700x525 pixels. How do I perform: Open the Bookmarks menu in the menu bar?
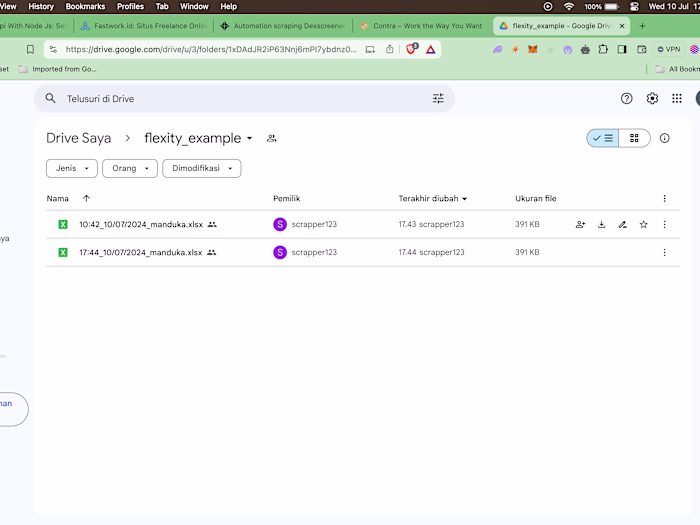coord(85,6)
